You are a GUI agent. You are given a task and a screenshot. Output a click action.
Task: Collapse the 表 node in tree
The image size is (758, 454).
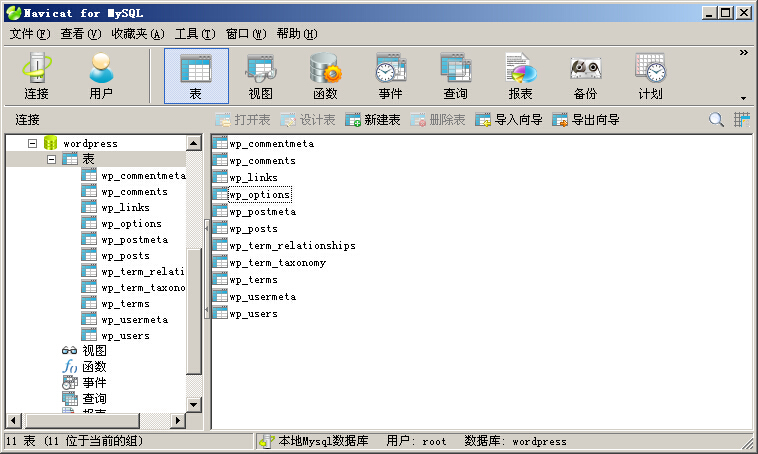point(52,160)
